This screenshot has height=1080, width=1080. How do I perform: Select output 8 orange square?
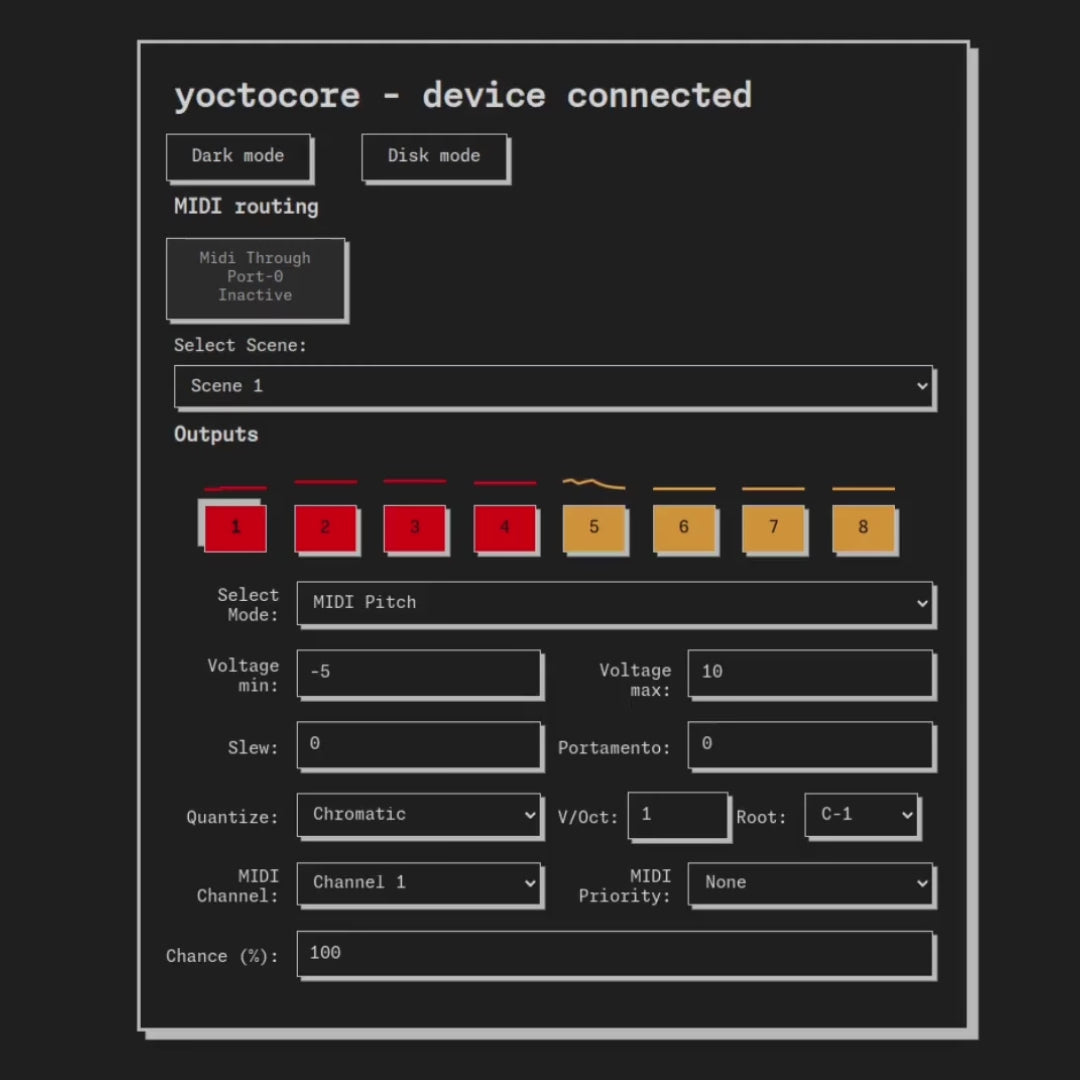(863, 527)
